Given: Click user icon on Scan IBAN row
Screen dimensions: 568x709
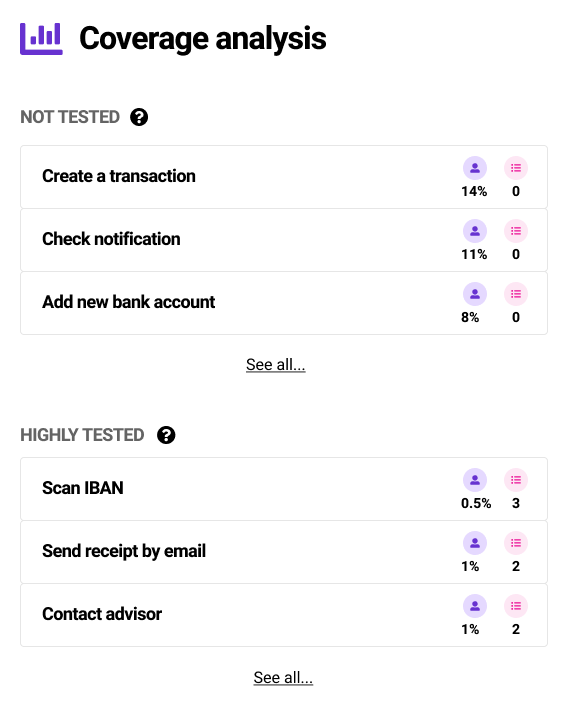Looking at the screenshot, I should tap(475, 480).
